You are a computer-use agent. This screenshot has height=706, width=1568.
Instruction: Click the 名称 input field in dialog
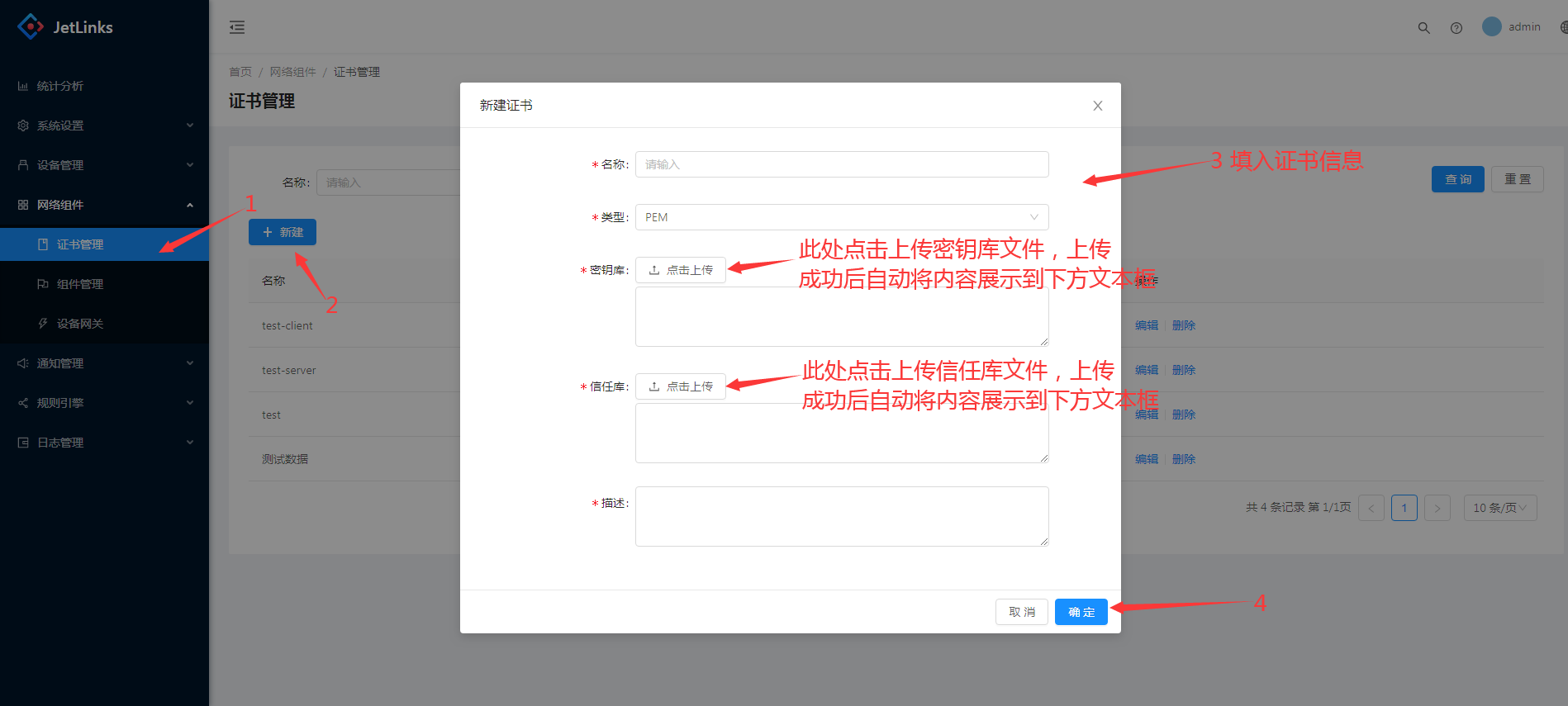841,164
